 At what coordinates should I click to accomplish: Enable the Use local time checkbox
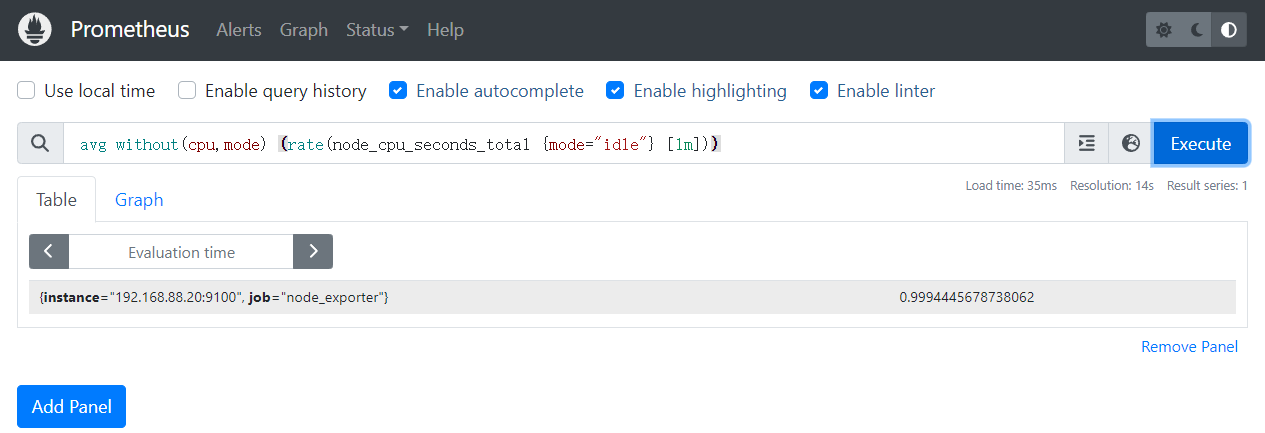tap(27, 91)
